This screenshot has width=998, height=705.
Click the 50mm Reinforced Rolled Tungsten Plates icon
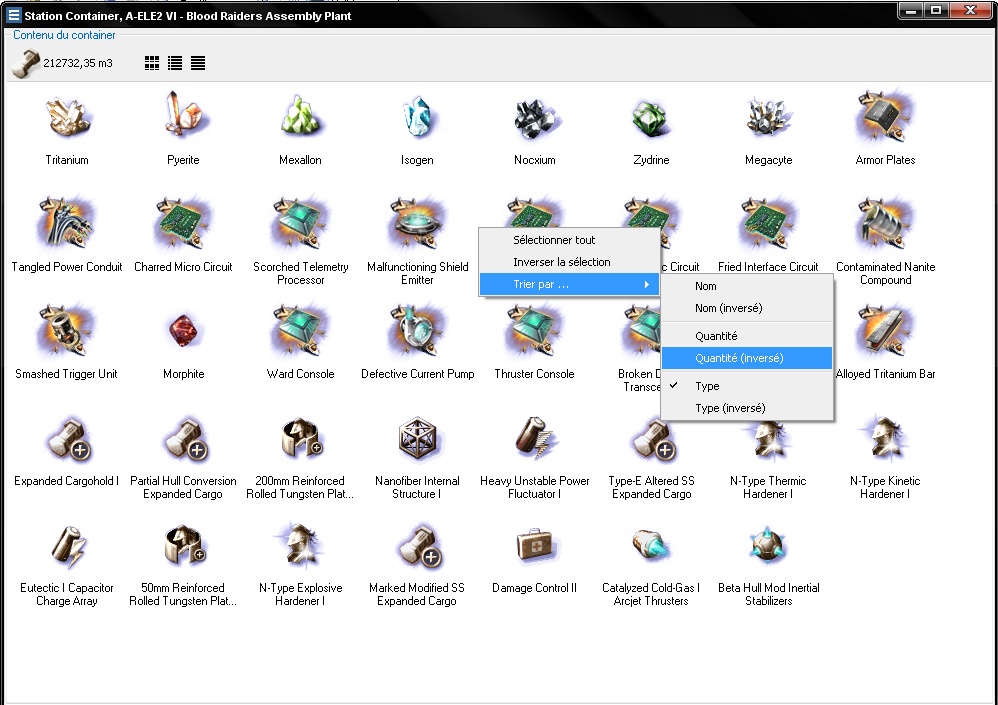(x=183, y=545)
